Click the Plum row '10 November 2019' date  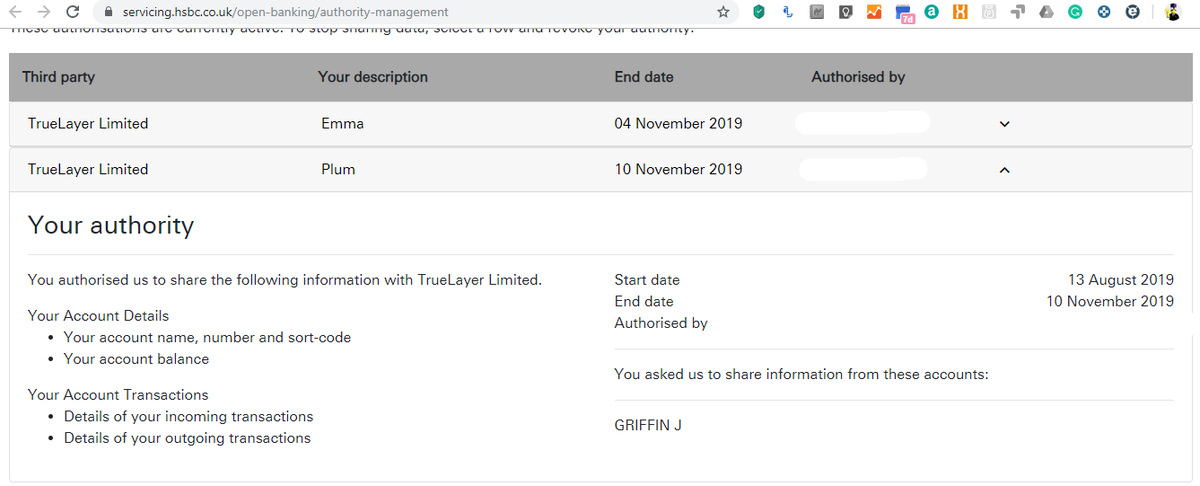point(678,169)
